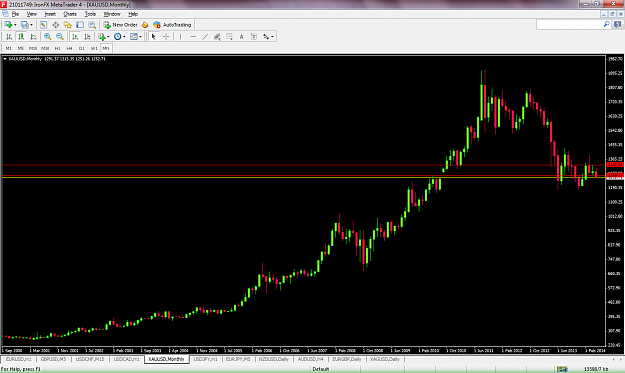The image size is (625, 373).
Task: Open a new chart window
Action: (x=8, y=25)
